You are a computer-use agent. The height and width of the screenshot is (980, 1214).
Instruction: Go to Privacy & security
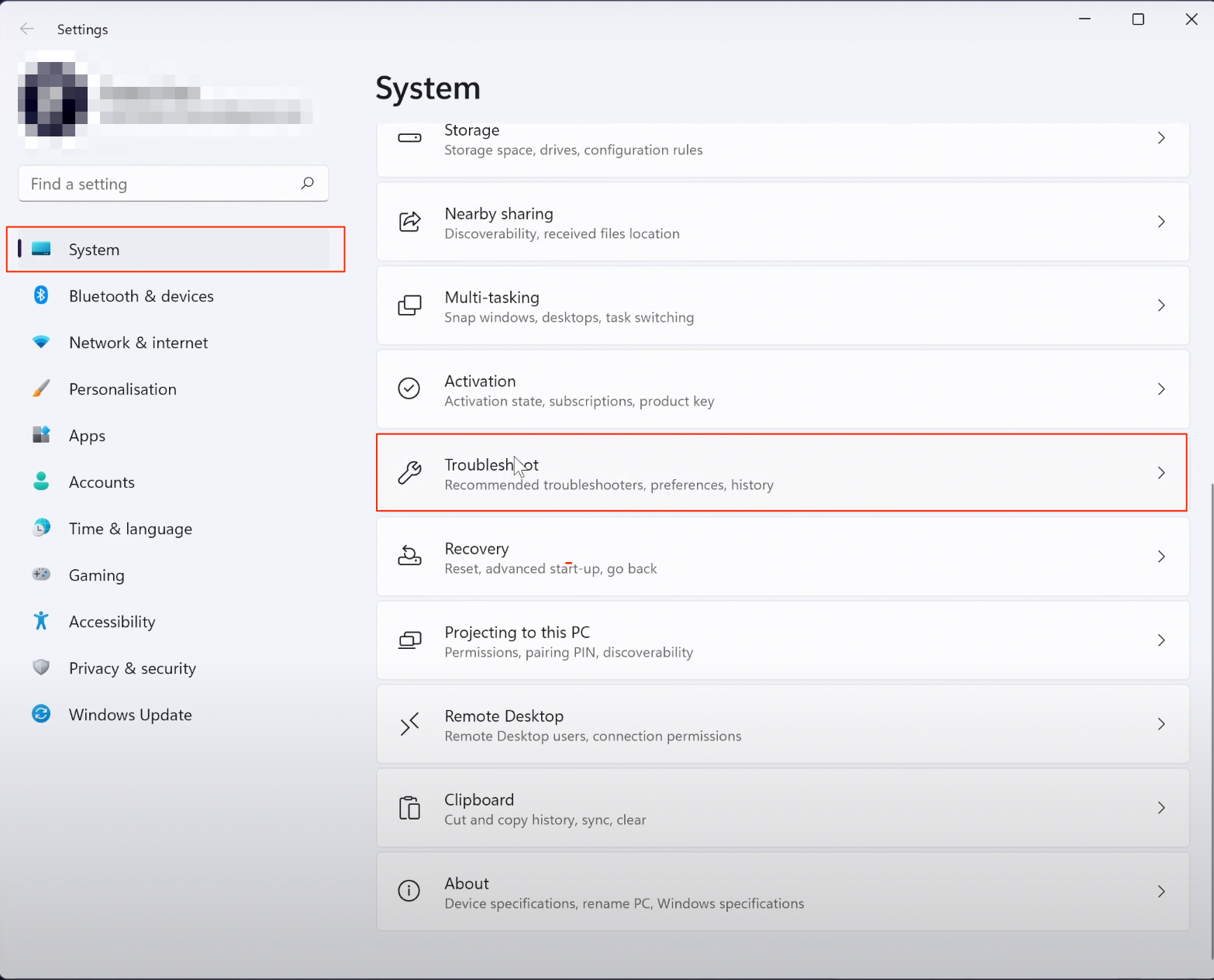pos(133,668)
